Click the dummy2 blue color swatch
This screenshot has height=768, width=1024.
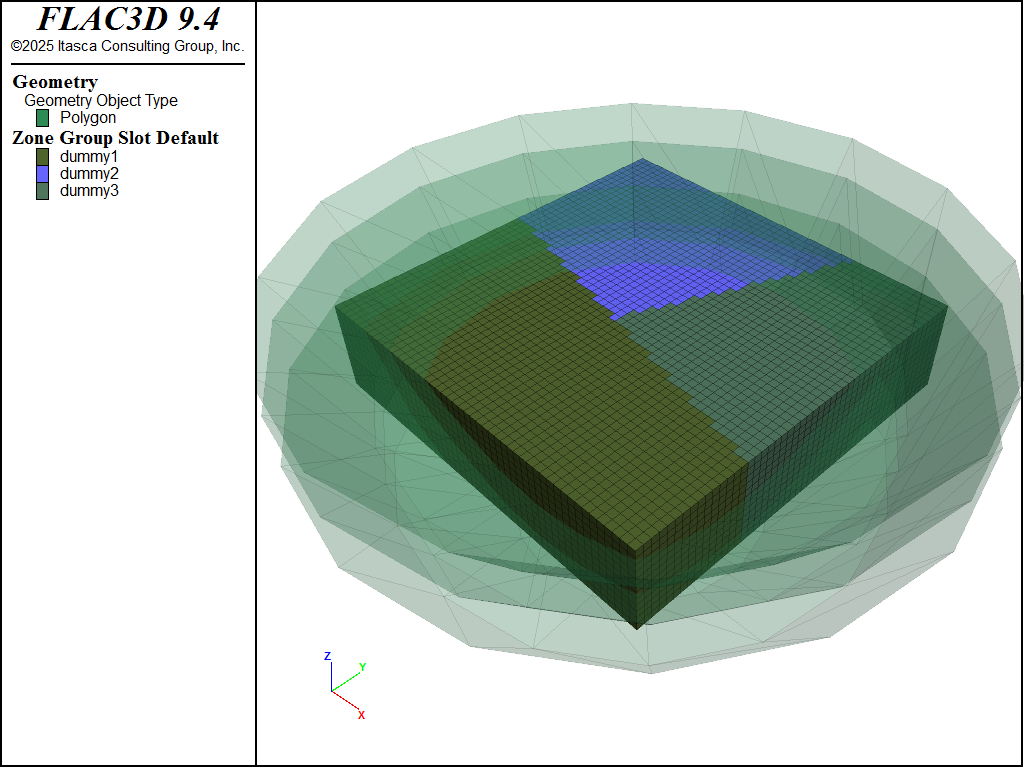tap(43, 174)
